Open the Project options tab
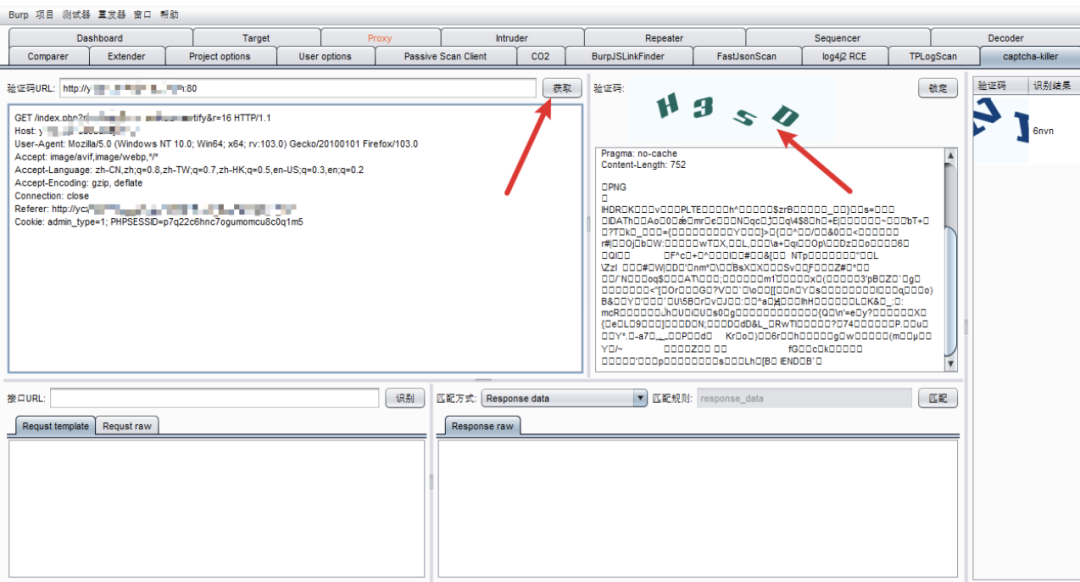The image size is (1080, 582). tap(220, 56)
